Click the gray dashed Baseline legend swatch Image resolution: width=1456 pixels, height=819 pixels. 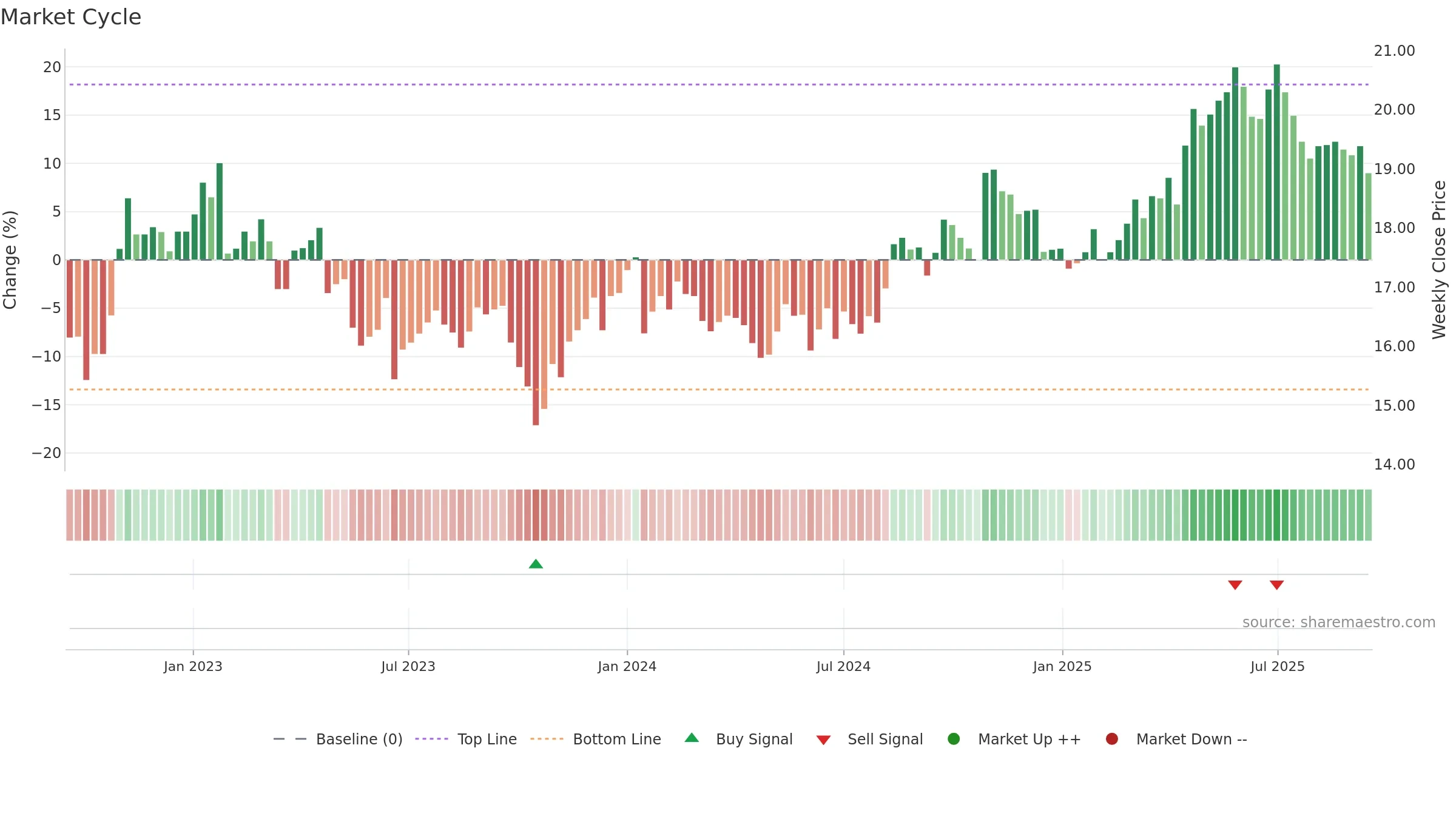tap(290, 739)
